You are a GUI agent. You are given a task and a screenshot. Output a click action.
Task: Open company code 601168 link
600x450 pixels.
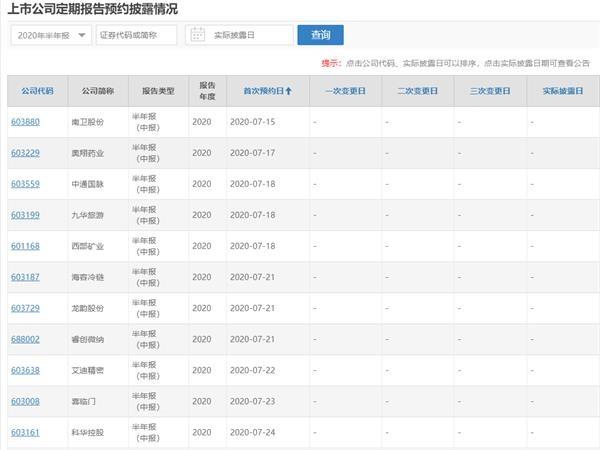click(25, 246)
